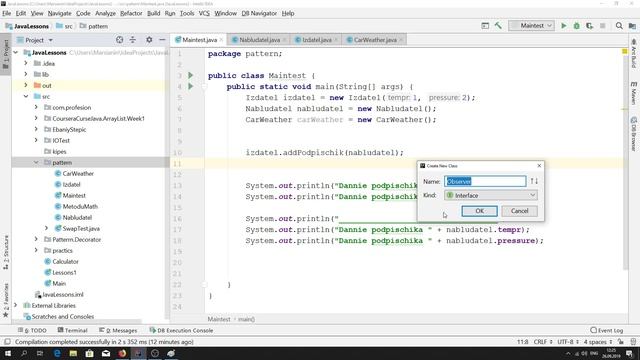This screenshot has width=640, height=360.
Task: Collapse the pattern folder
Action: pyautogui.click(x=36, y=162)
